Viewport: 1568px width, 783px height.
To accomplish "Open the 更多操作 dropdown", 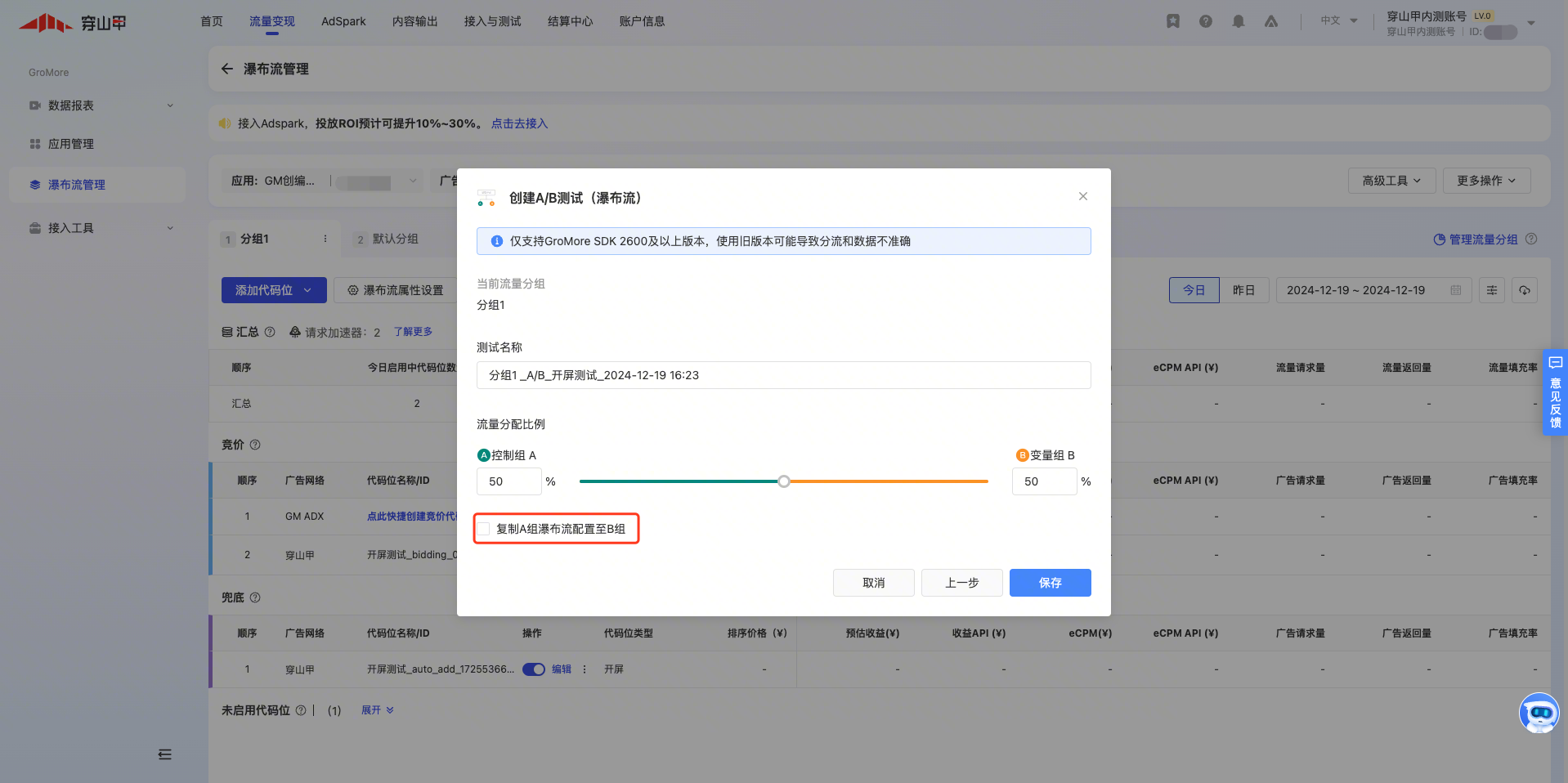I will point(1485,181).
